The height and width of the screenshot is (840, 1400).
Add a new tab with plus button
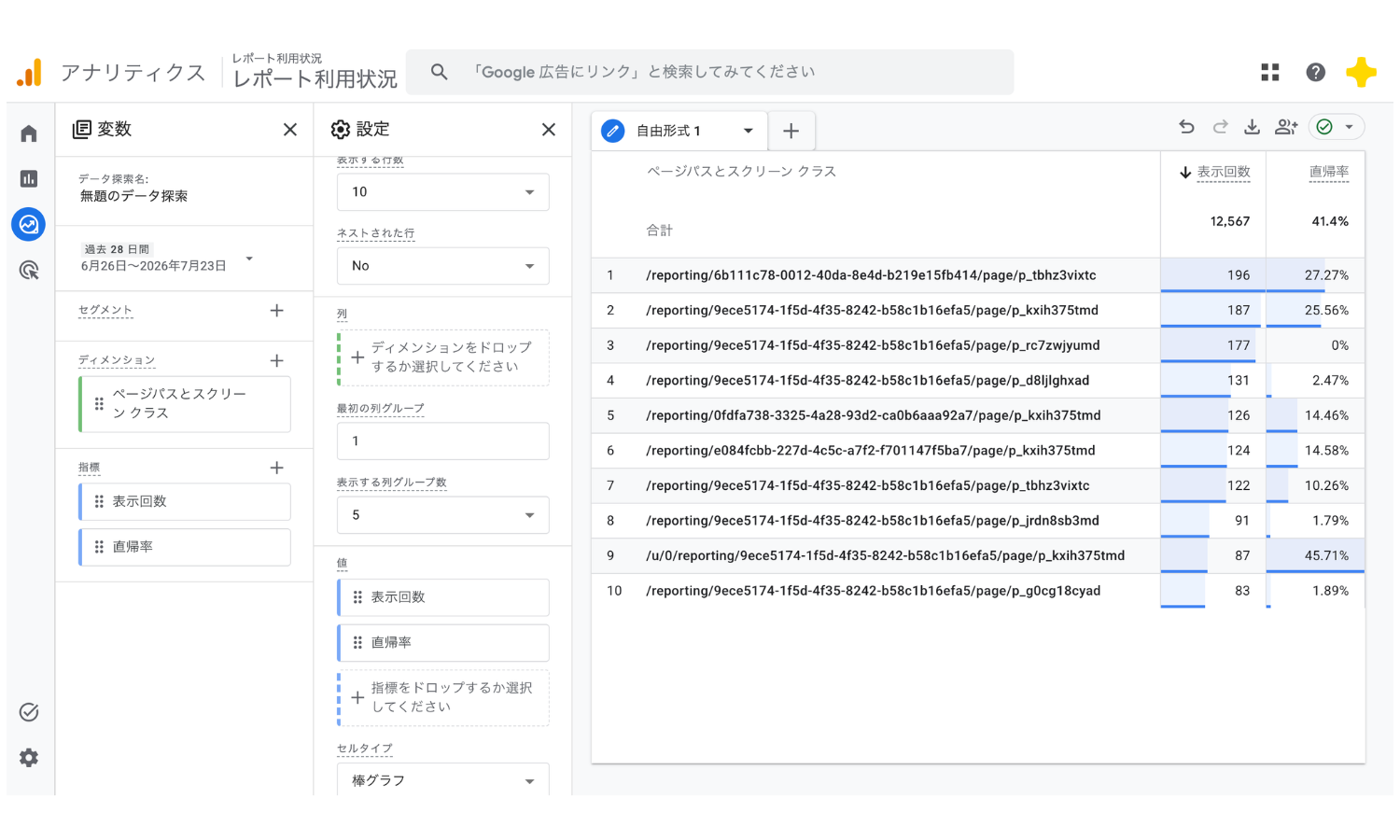click(x=791, y=131)
